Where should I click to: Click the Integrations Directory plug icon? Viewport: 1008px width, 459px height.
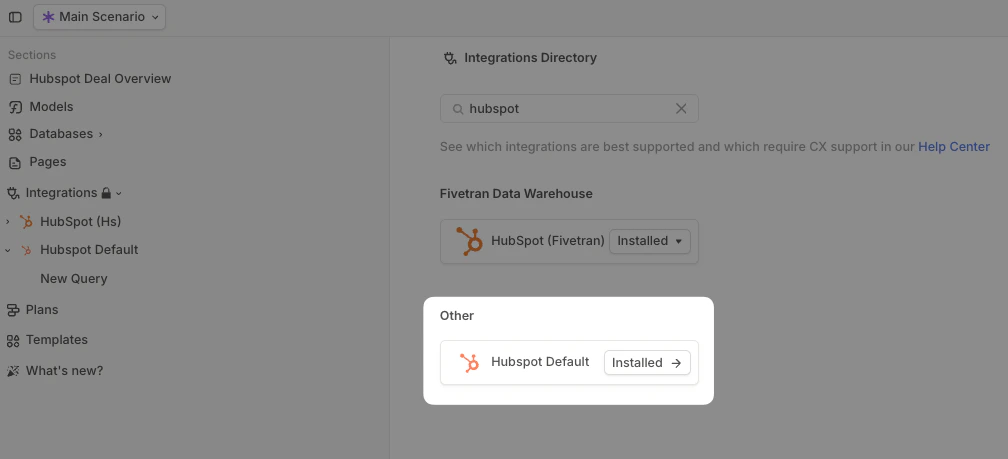(x=450, y=58)
